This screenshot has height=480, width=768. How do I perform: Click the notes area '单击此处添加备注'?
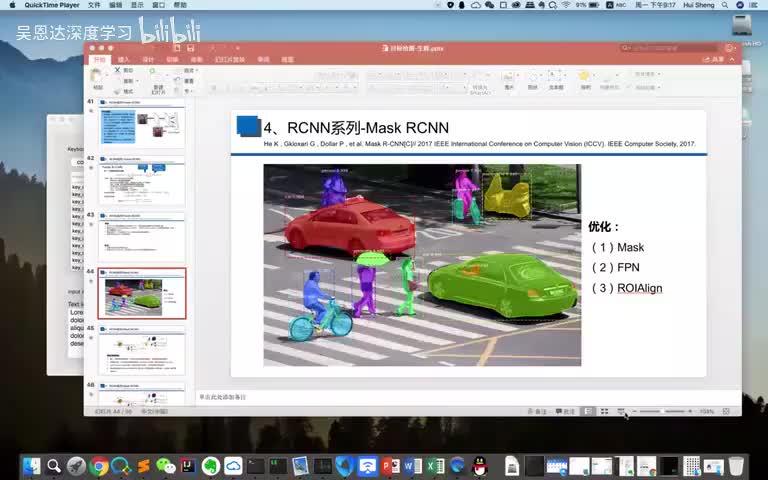222,397
